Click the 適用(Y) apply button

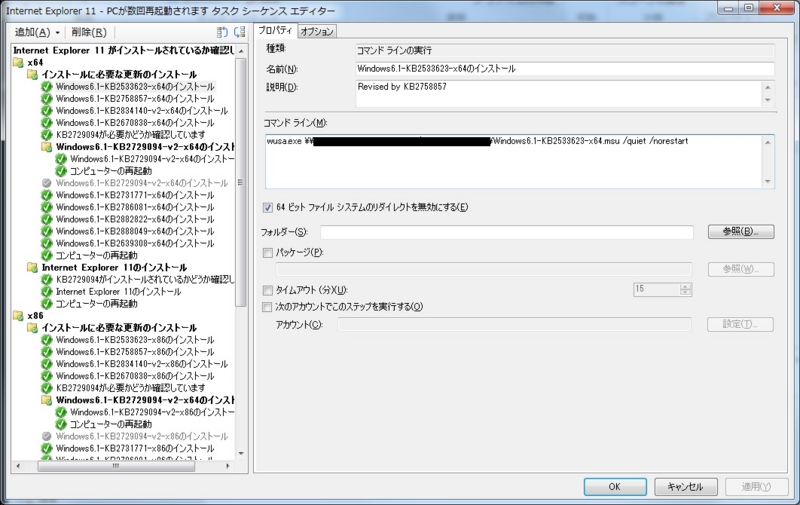click(756, 487)
